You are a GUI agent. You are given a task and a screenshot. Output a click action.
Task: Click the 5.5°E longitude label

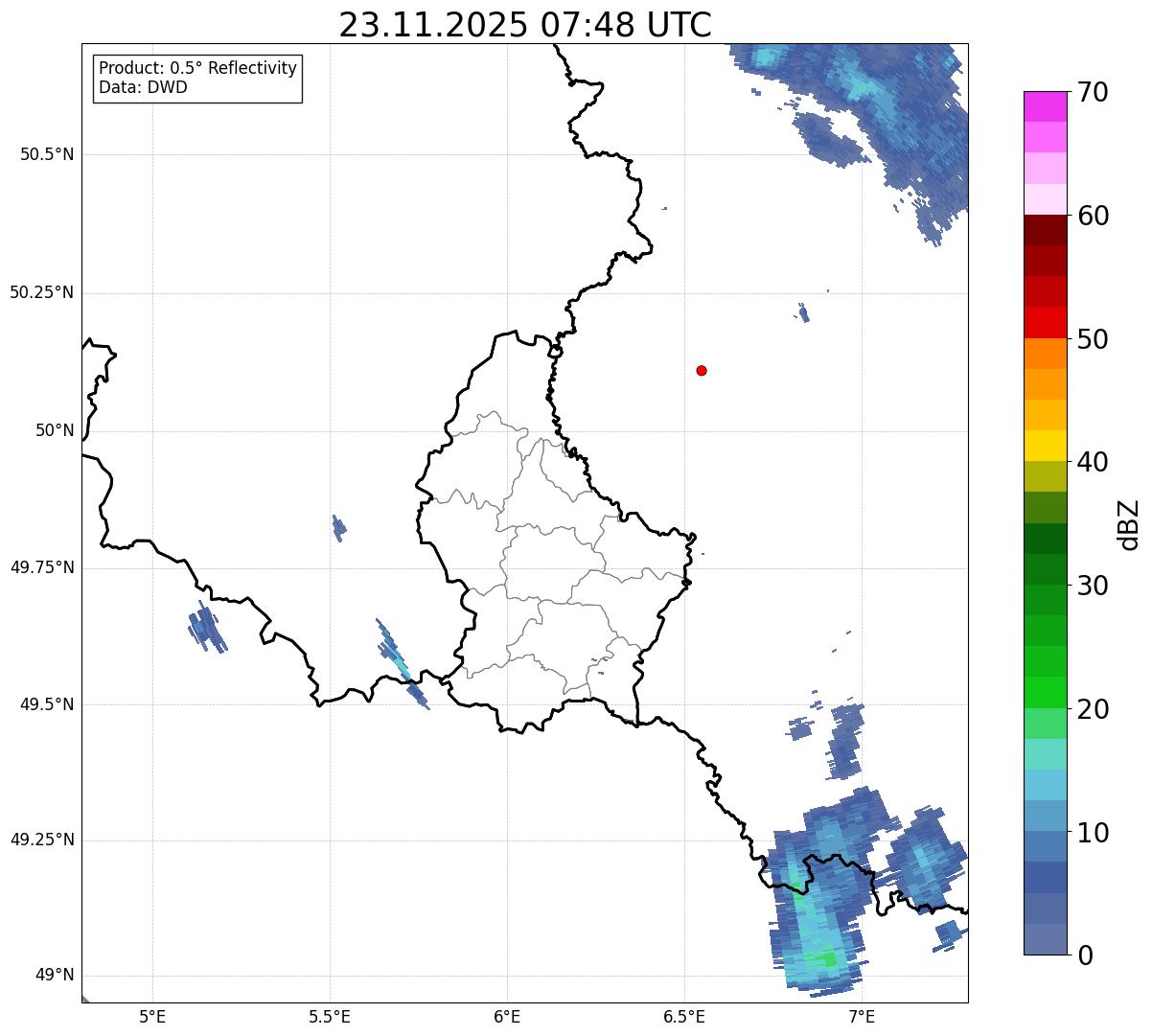click(x=330, y=1016)
